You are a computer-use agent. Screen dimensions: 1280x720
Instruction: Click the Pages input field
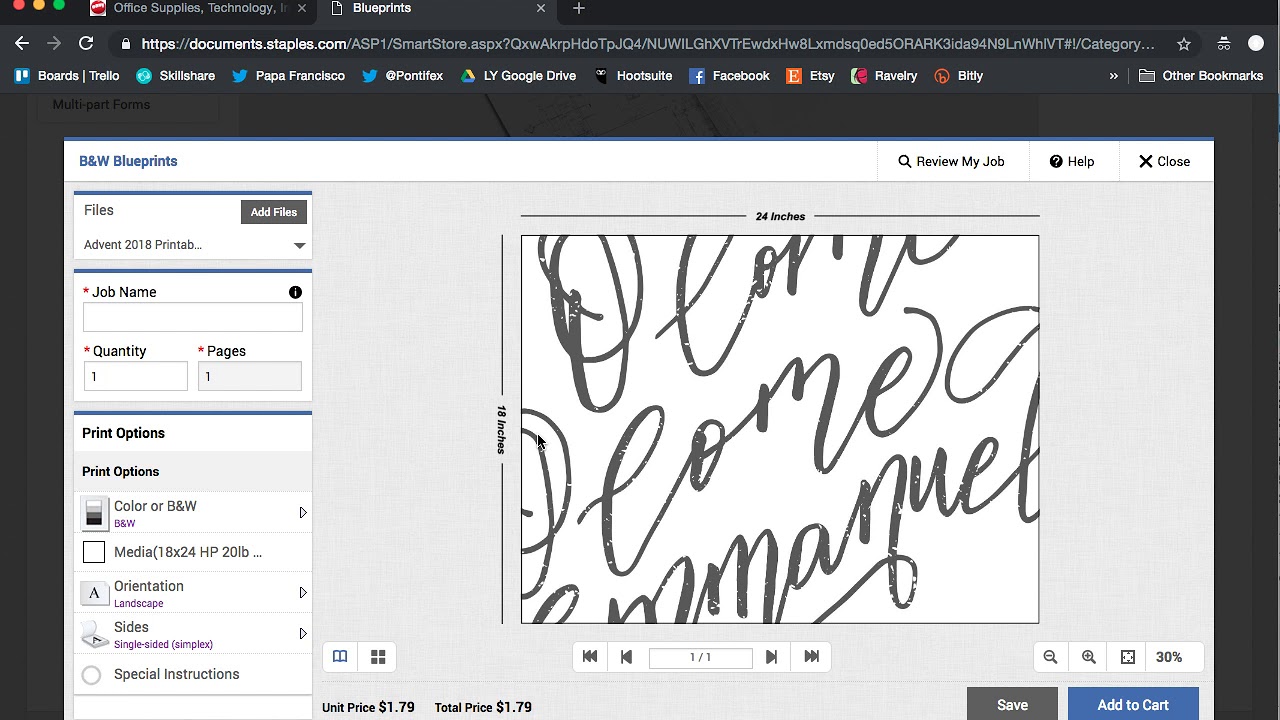[x=250, y=376]
